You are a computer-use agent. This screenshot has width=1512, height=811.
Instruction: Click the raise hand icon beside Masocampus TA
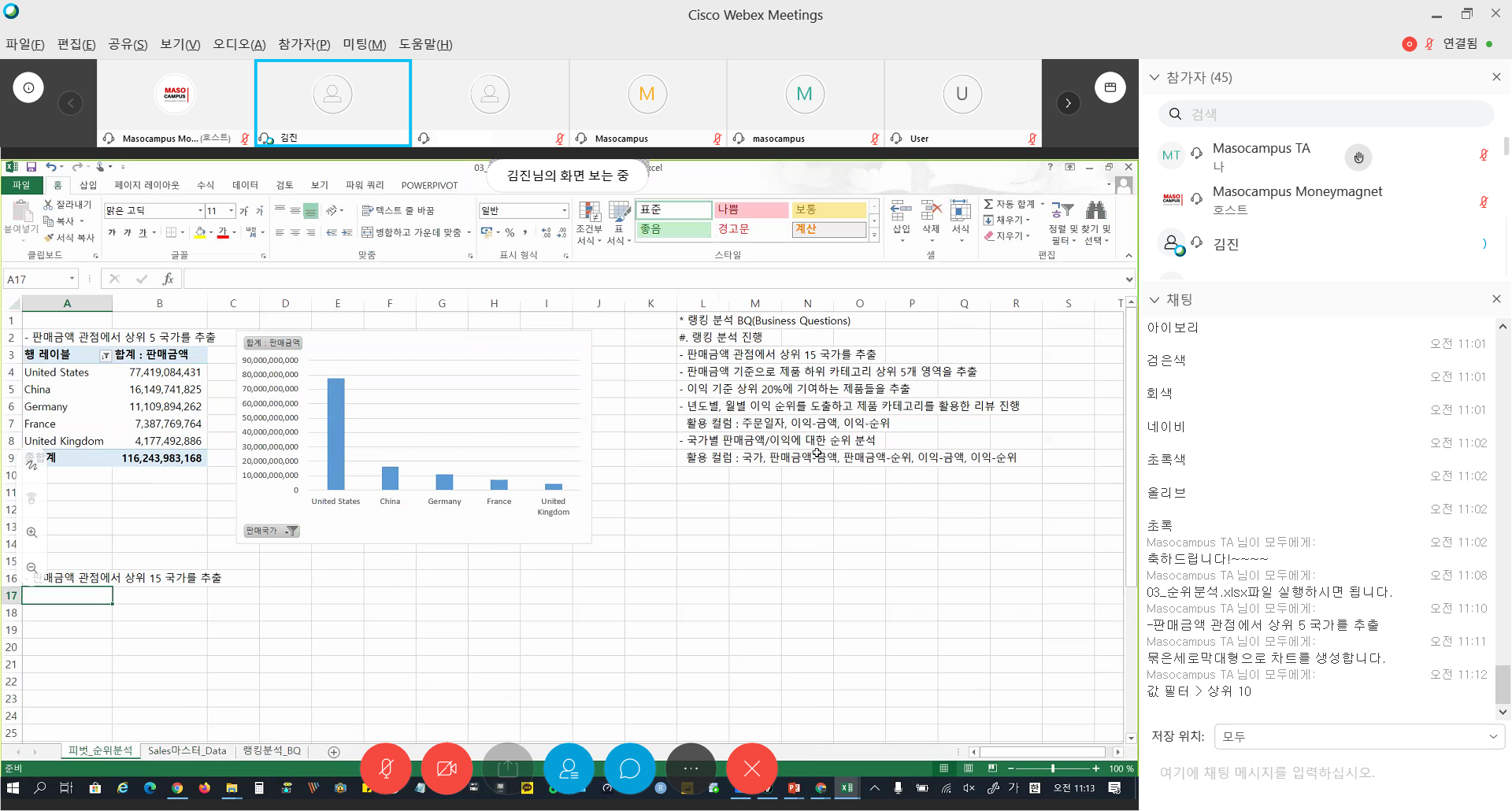point(1358,157)
